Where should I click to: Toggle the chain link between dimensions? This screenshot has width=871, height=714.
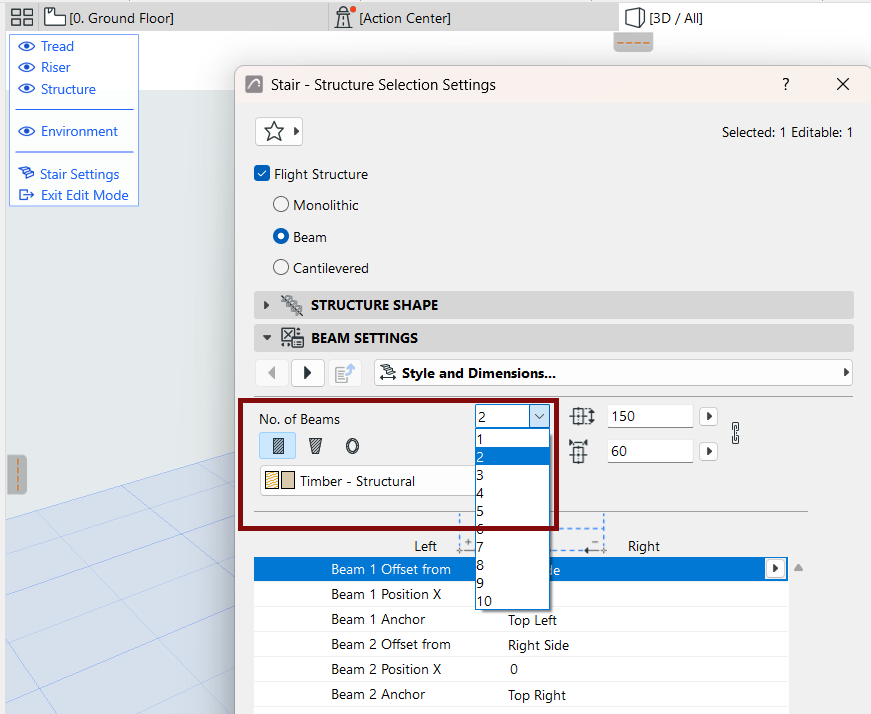pyautogui.click(x=735, y=433)
